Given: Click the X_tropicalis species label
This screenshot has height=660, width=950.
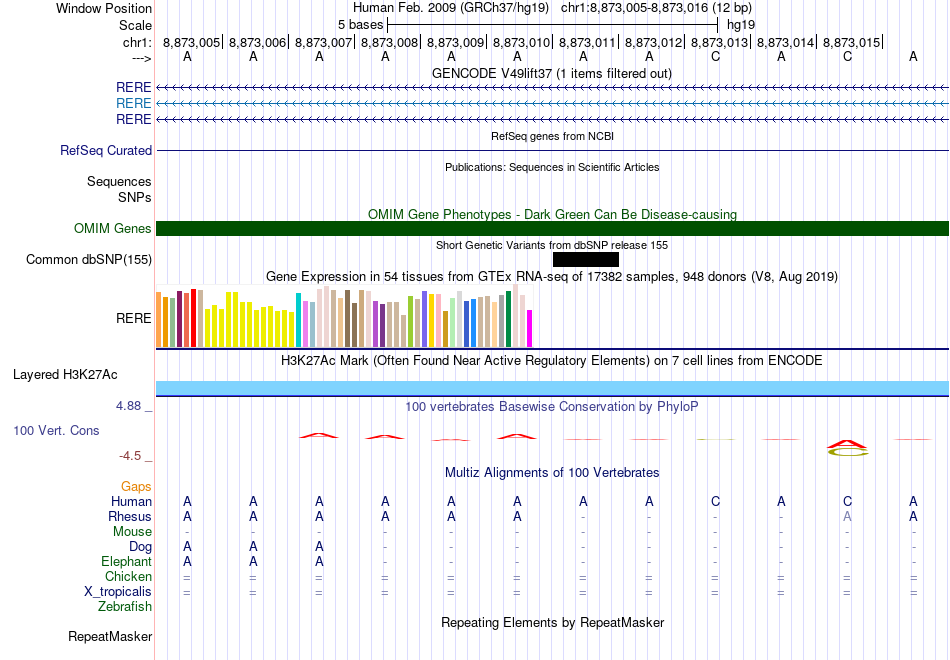Looking at the screenshot, I should click(118, 592).
